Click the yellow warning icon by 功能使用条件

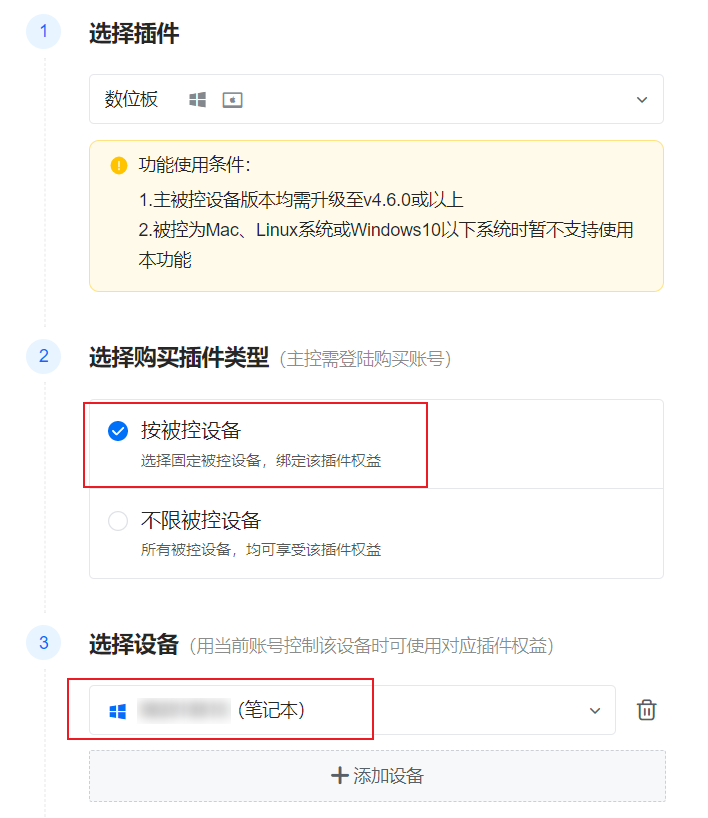point(119,165)
